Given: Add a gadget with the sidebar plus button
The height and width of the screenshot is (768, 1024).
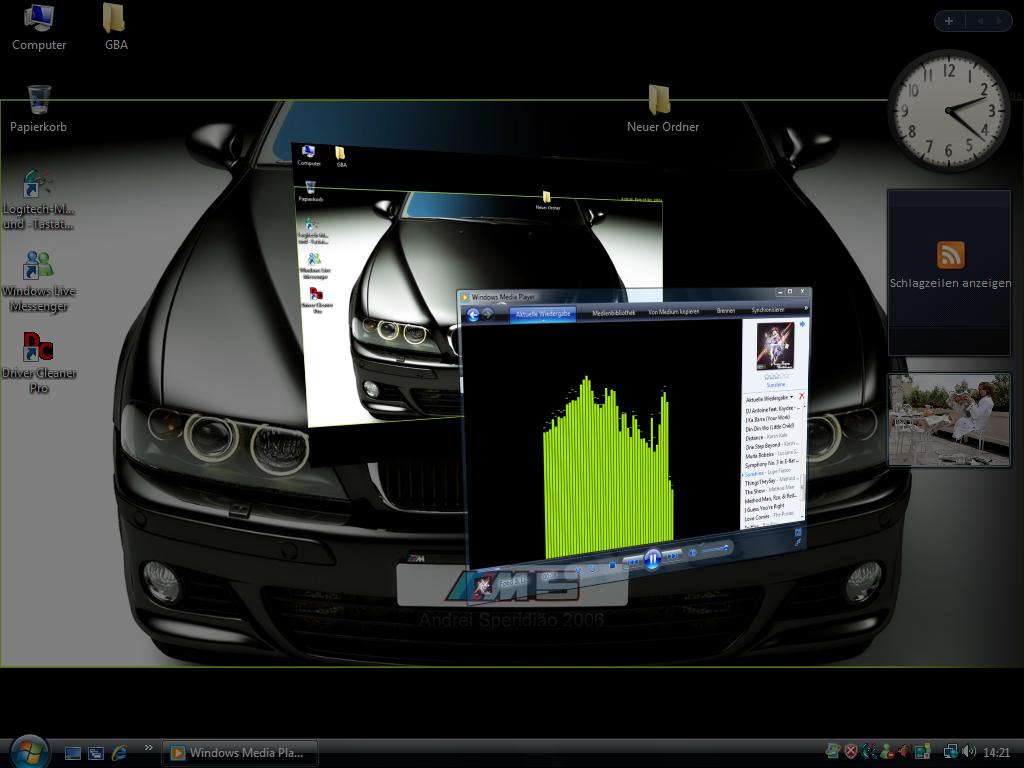Looking at the screenshot, I should coord(948,21).
